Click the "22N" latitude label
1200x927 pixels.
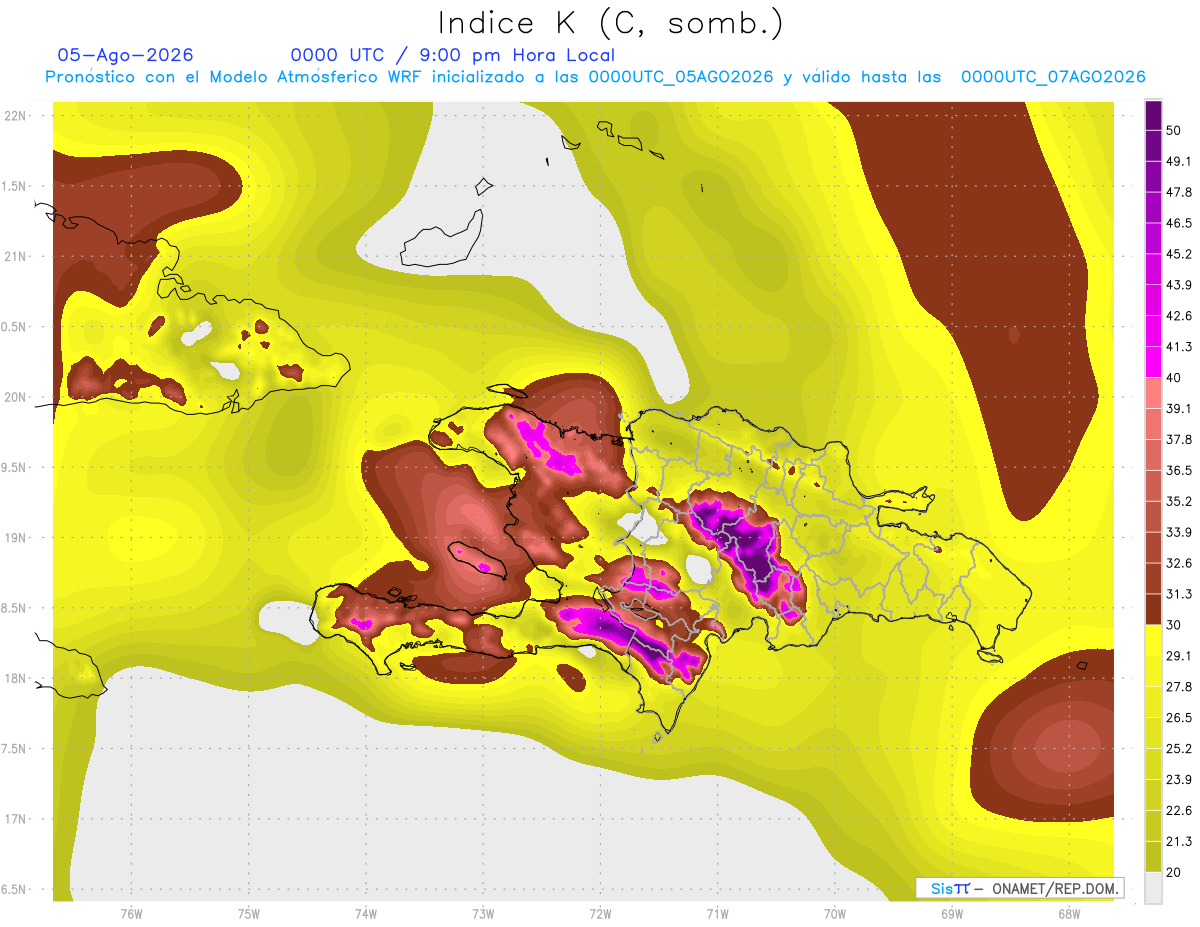pos(15,115)
